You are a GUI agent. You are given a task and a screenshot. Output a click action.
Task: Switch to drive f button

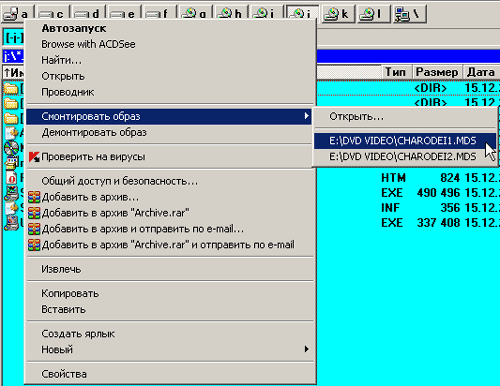click(x=159, y=14)
